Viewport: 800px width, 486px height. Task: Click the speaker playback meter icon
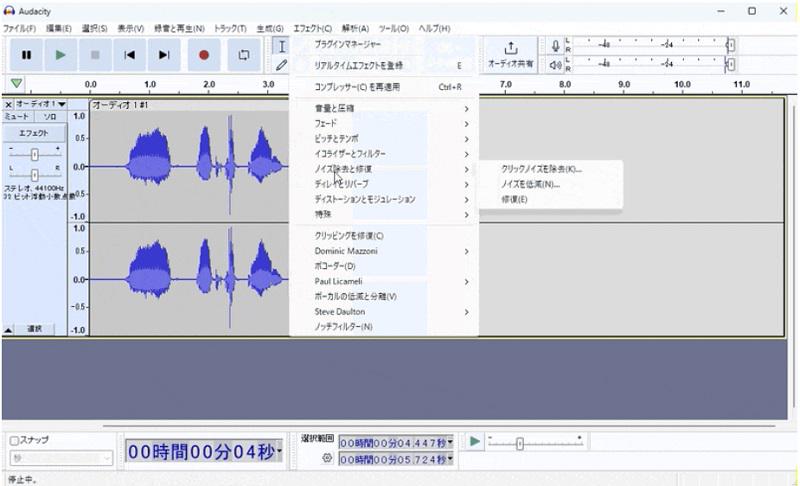[x=556, y=65]
